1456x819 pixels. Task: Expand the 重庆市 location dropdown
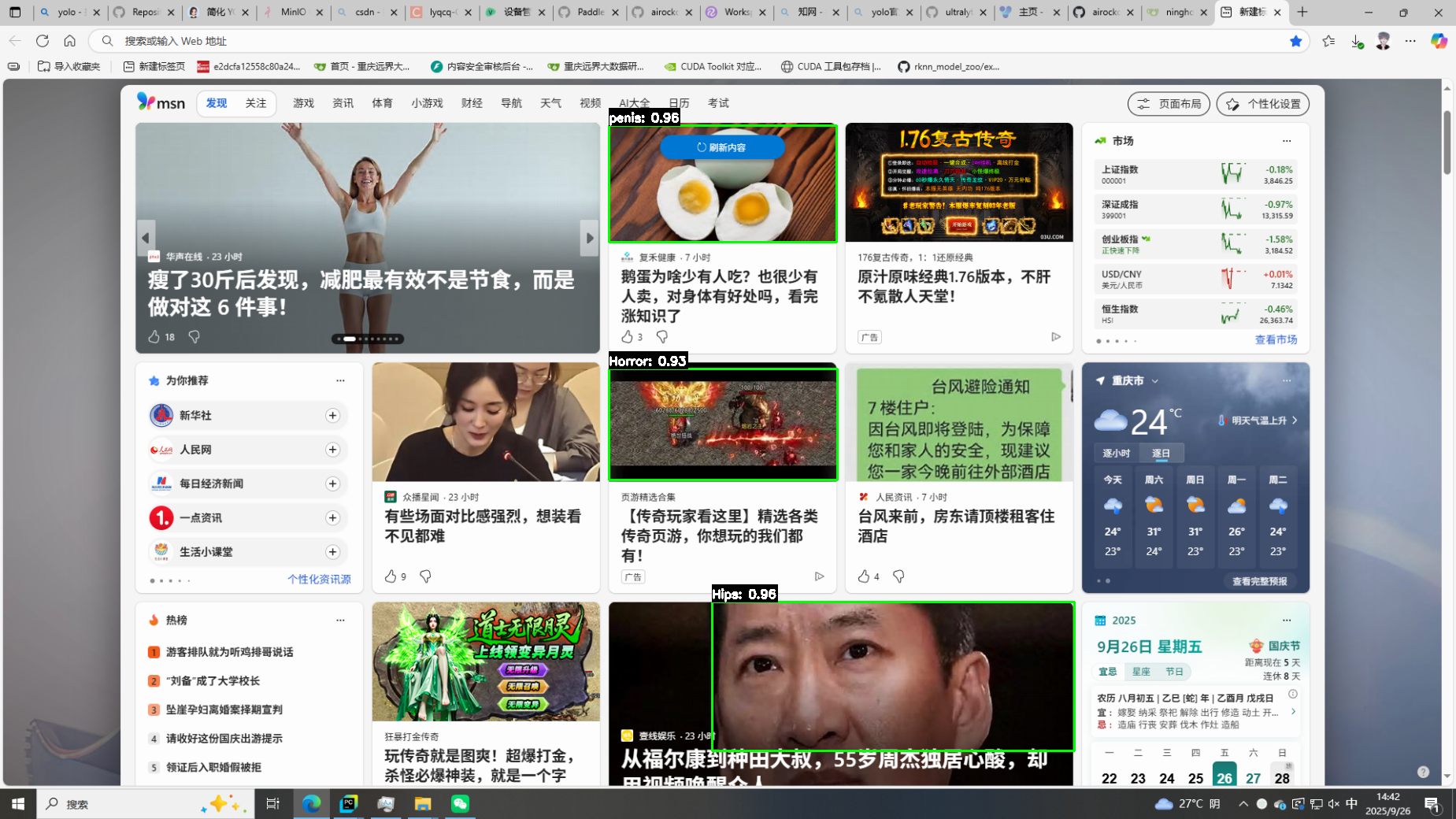click(x=1155, y=381)
